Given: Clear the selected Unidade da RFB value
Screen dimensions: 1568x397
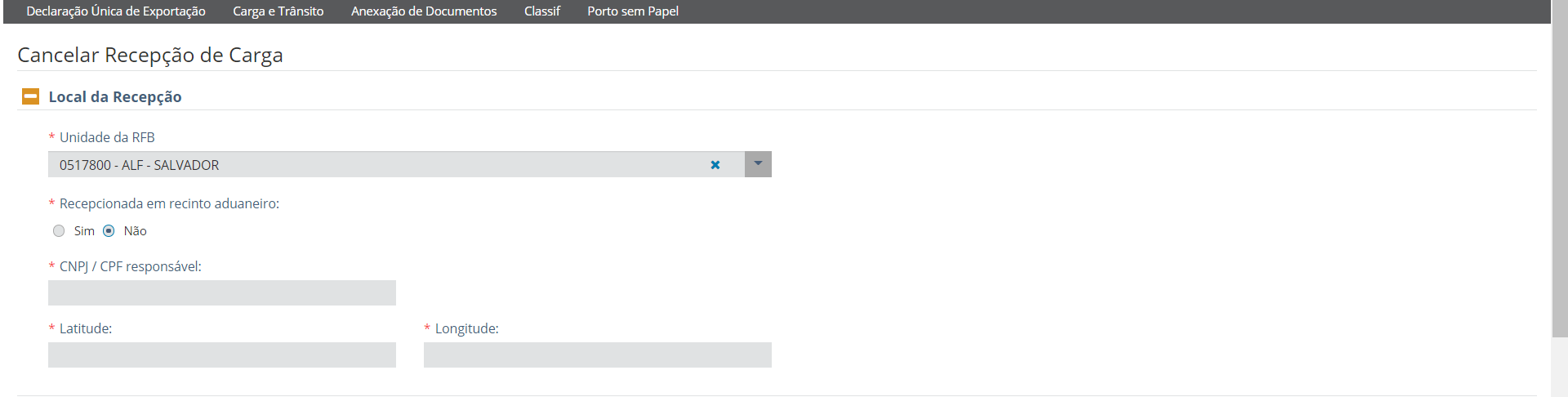Looking at the screenshot, I should pyautogui.click(x=715, y=165).
